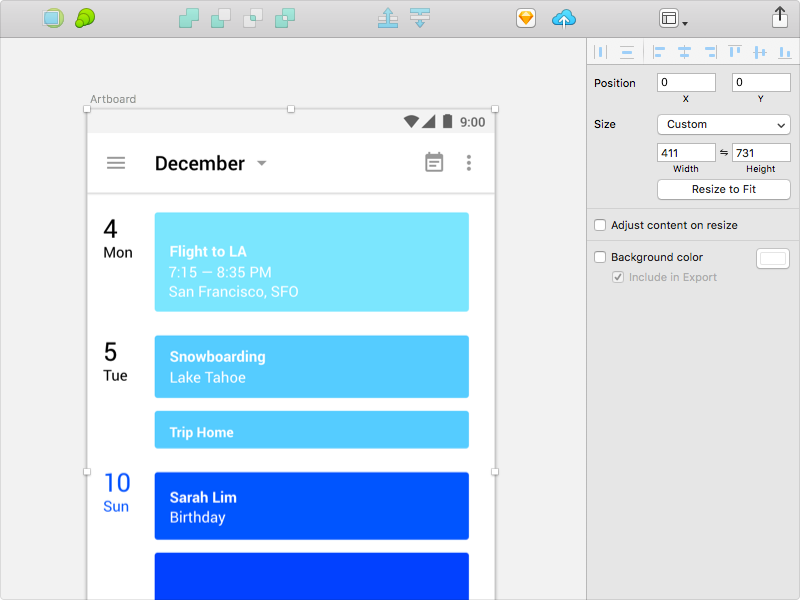Select the Subtract boolean operation icon
This screenshot has height=600, width=800.
[x=221, y=18]
